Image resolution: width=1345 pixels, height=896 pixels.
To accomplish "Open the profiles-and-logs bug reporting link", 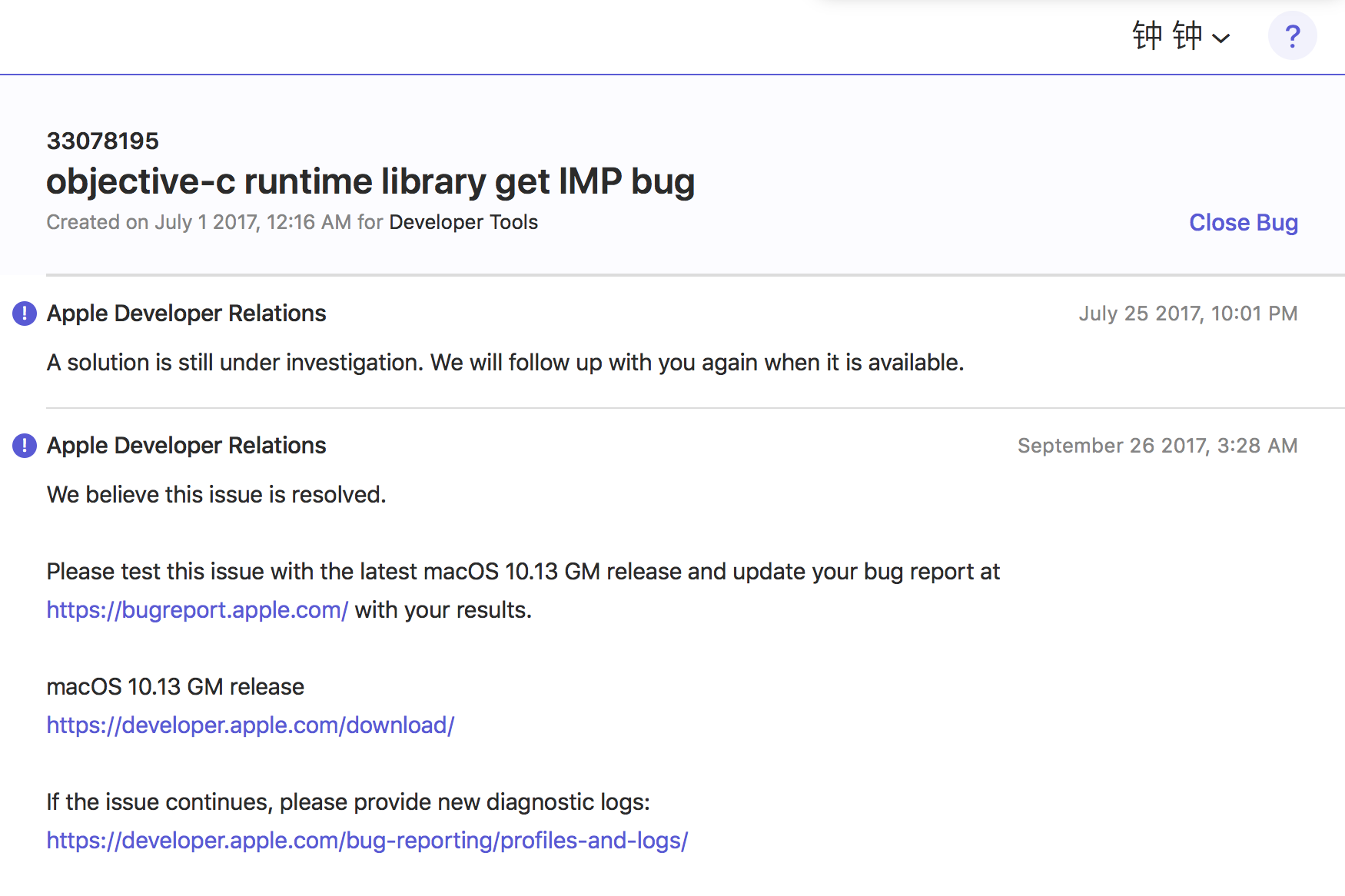I will [367, 840].
